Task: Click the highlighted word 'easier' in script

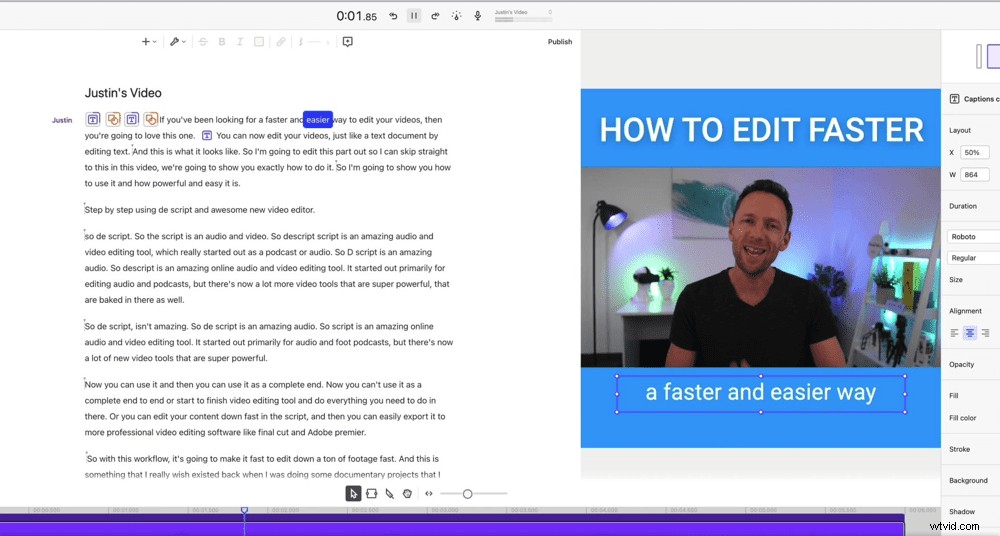Action: coord(318,119)
